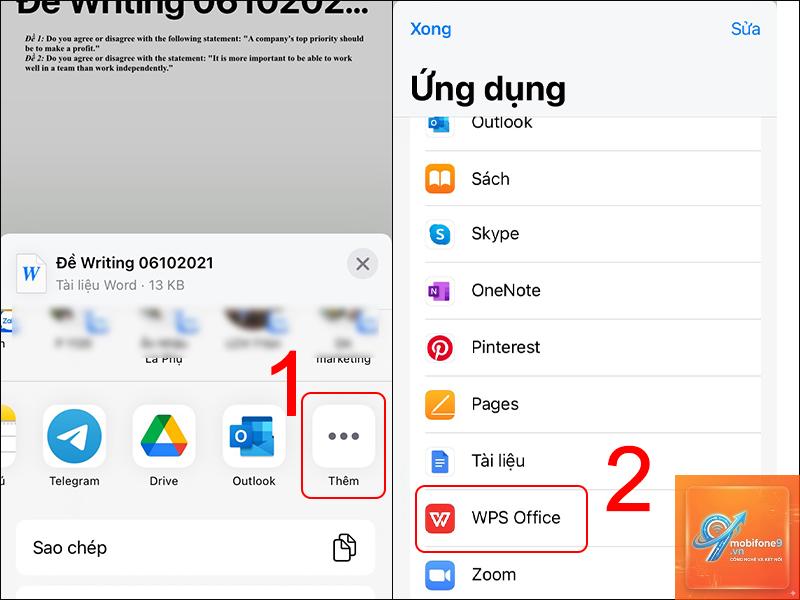Tap the three-dot Thêm icon
This screenshot has width=800, height=600.
(x=343, y=436)
